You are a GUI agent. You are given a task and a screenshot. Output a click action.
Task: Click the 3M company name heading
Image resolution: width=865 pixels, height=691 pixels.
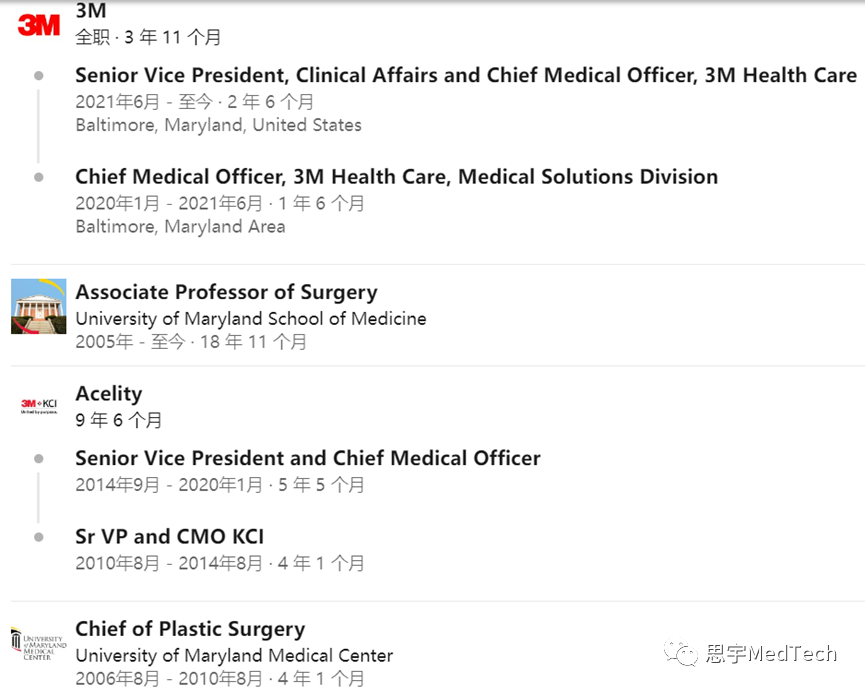point(91,10)
